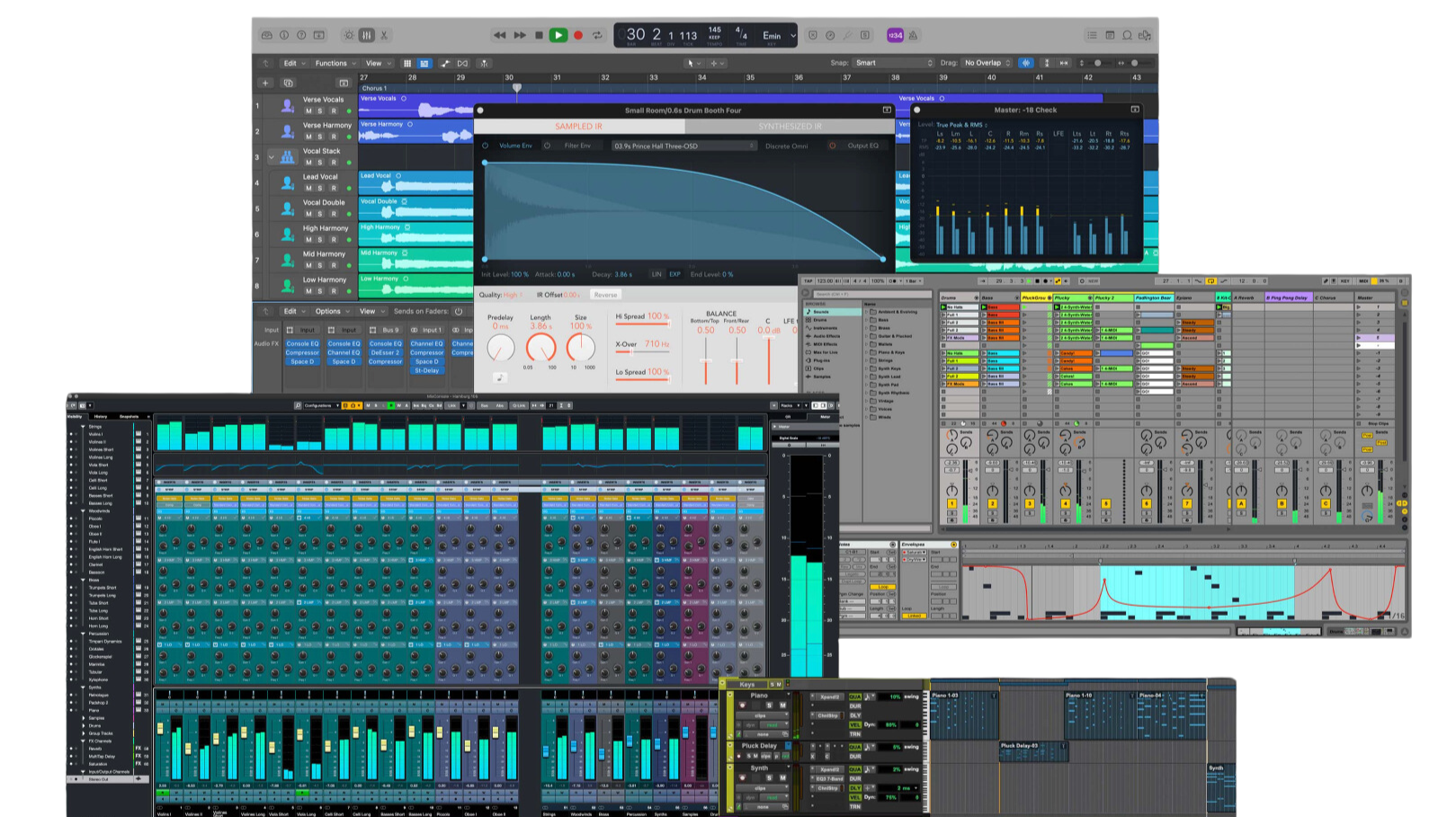Click the Vocal Stack group track icon

pos(288,157)
